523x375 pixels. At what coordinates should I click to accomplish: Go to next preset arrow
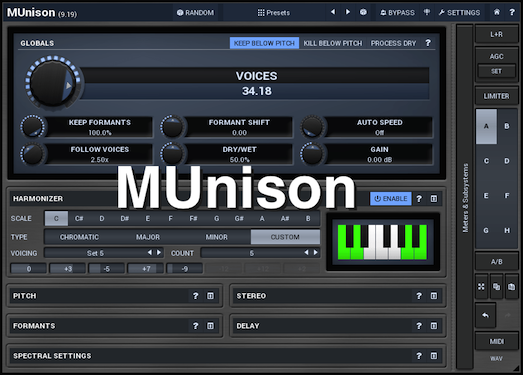[348, 12]
